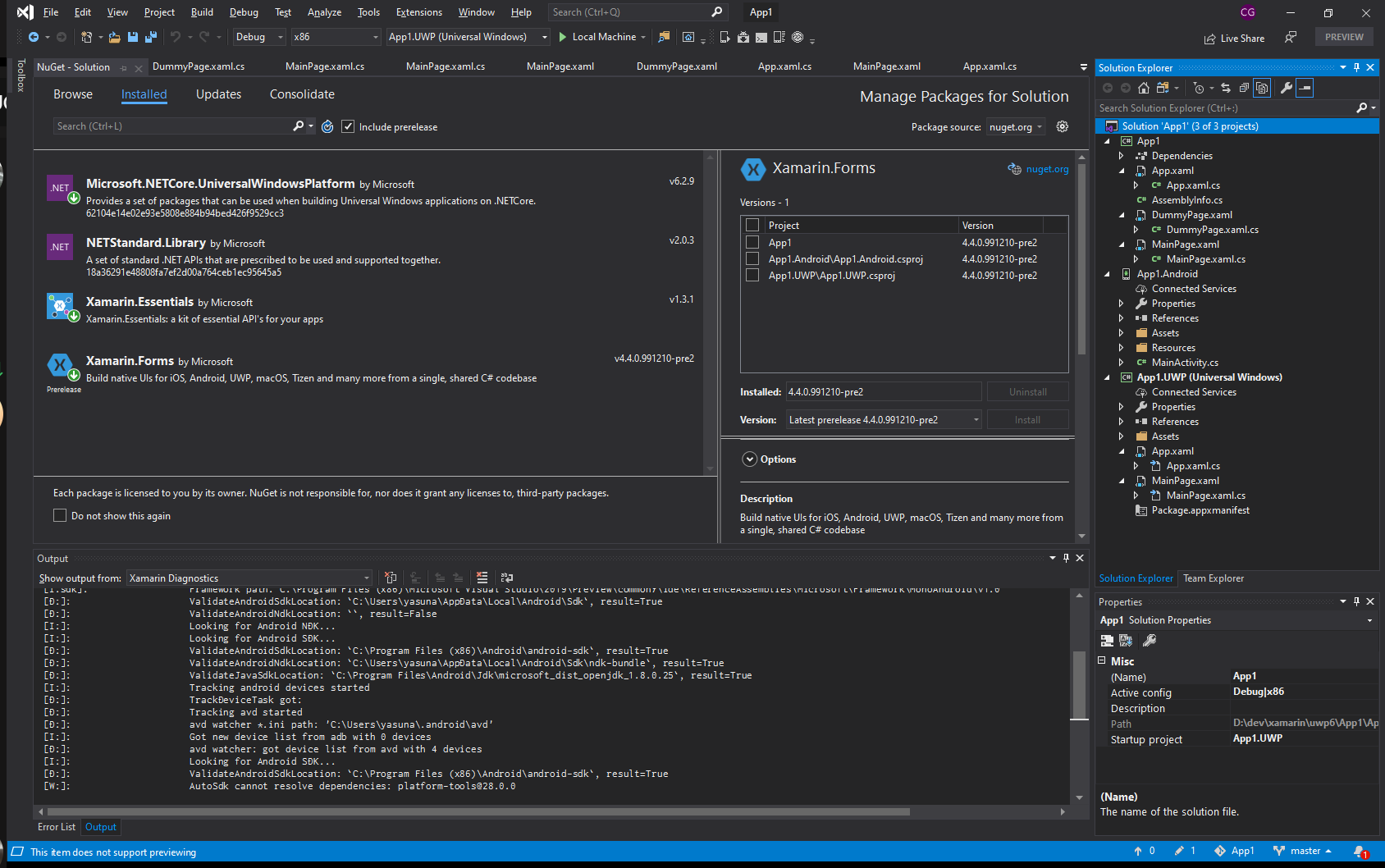Viewport: 1385px width, 868px height.
Task: Click the Open File folder icon
Action: tap(115, 37)
